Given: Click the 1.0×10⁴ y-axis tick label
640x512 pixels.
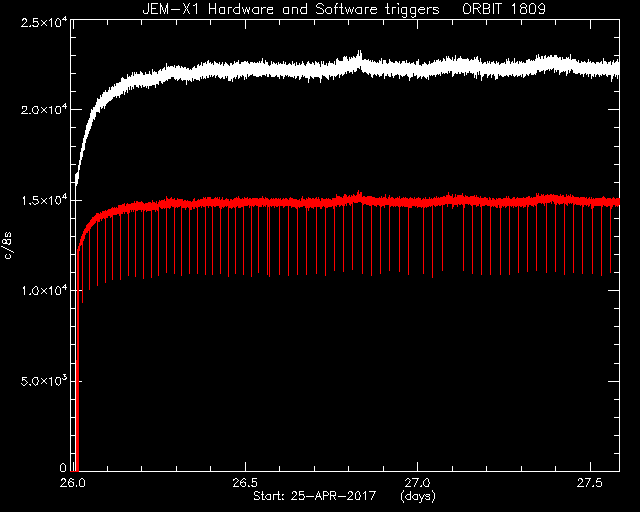Looking at the screenshot, I should coord(44,291).
